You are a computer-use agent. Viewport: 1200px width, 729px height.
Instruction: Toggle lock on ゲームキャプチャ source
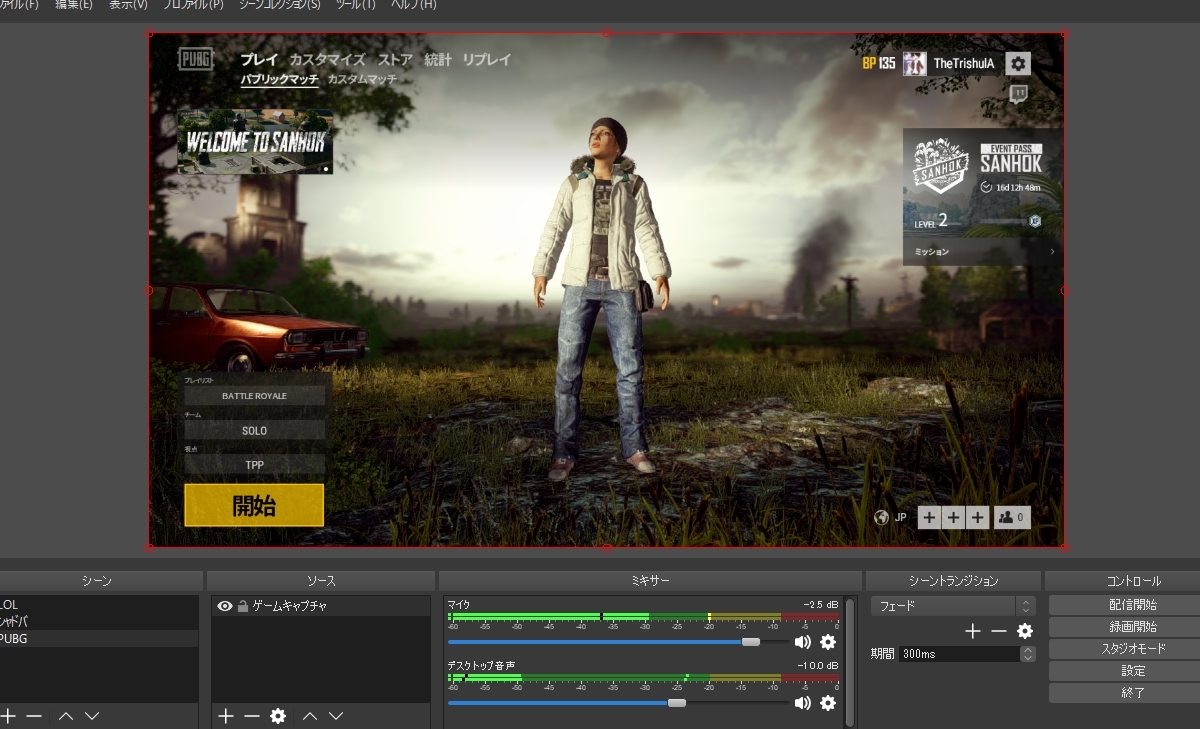[243, 606]
